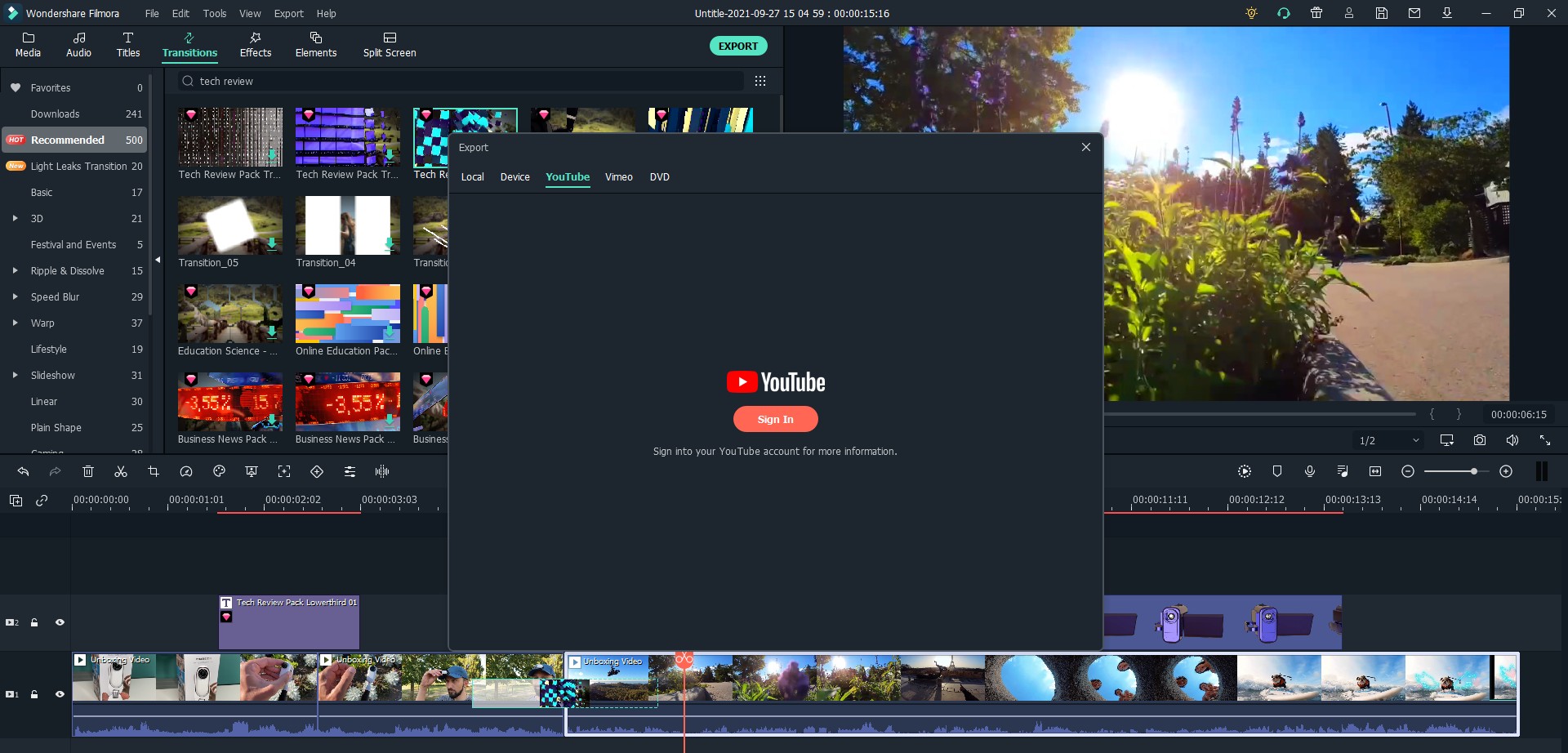Open the Tools menu

215,13
